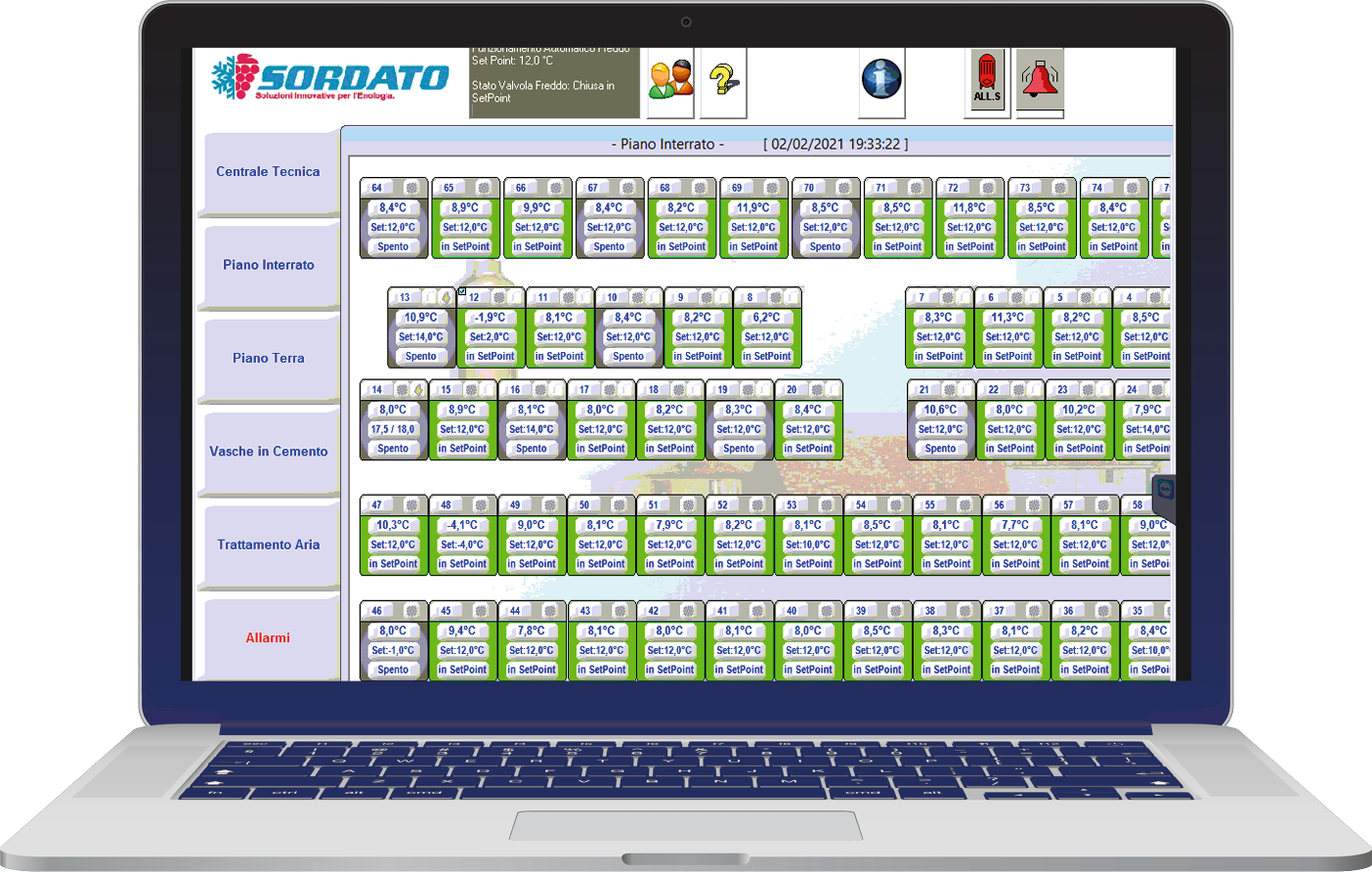Click the Sordato logo

point(330,78)
